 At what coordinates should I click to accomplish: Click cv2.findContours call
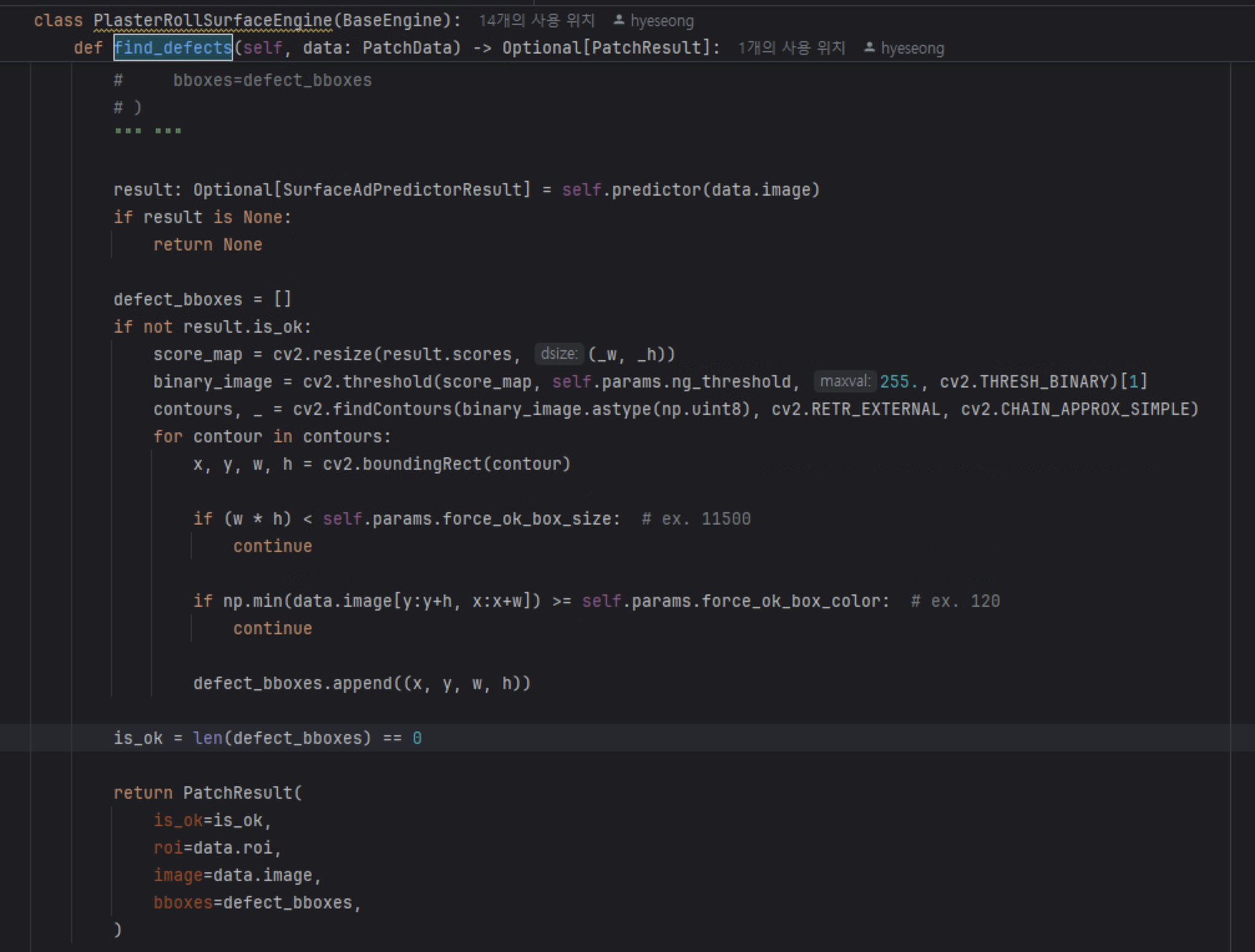click(372, 409)
